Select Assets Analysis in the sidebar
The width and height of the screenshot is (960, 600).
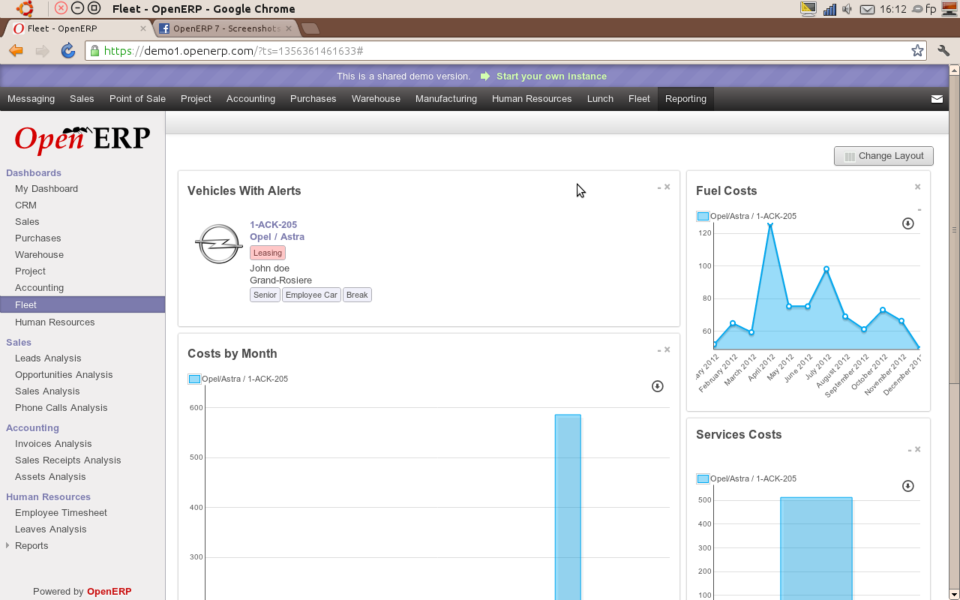coord(50,477)
